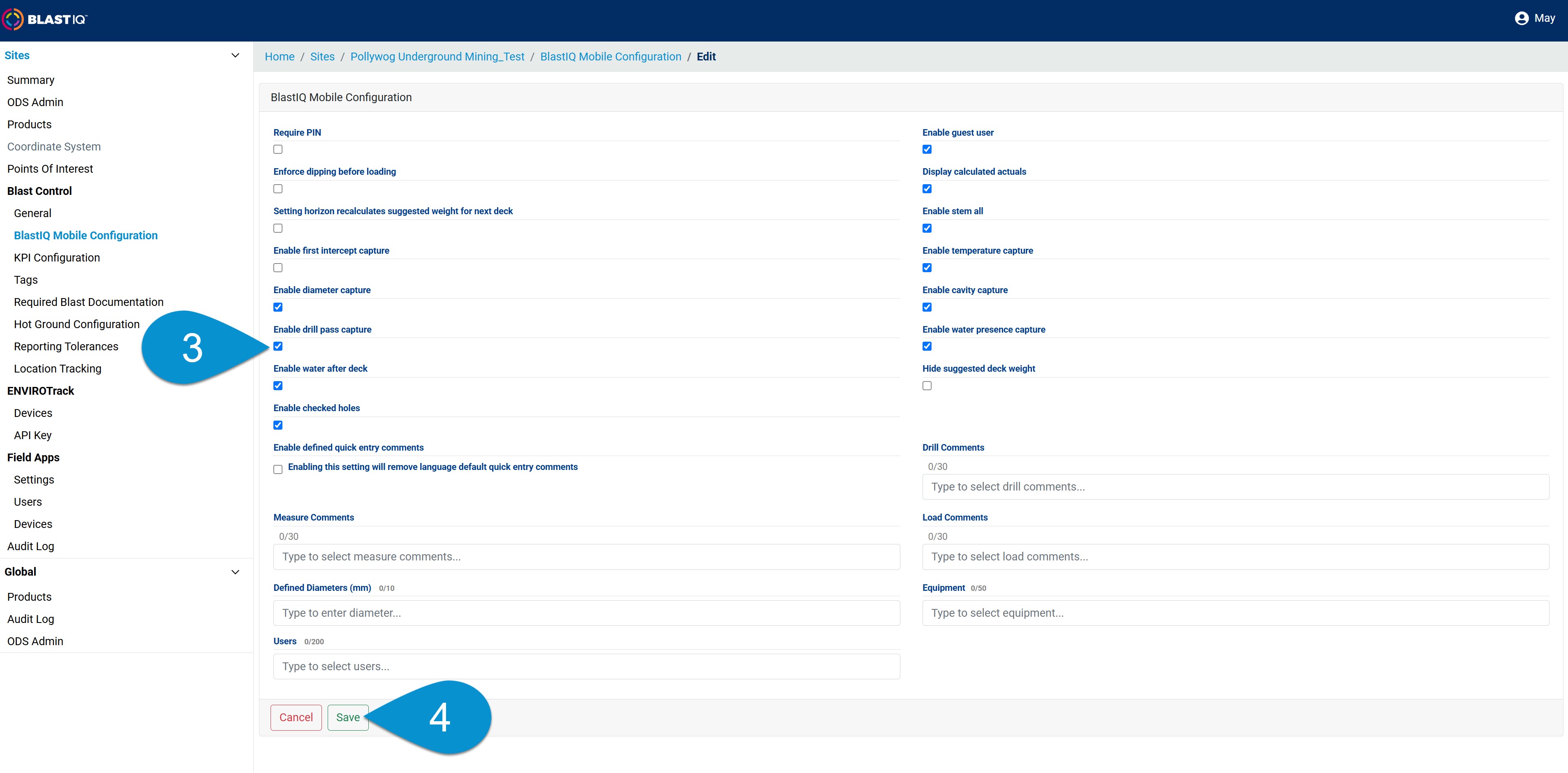
Task: Uncheck Enable drill pass capture
Action: click(278, 346)
